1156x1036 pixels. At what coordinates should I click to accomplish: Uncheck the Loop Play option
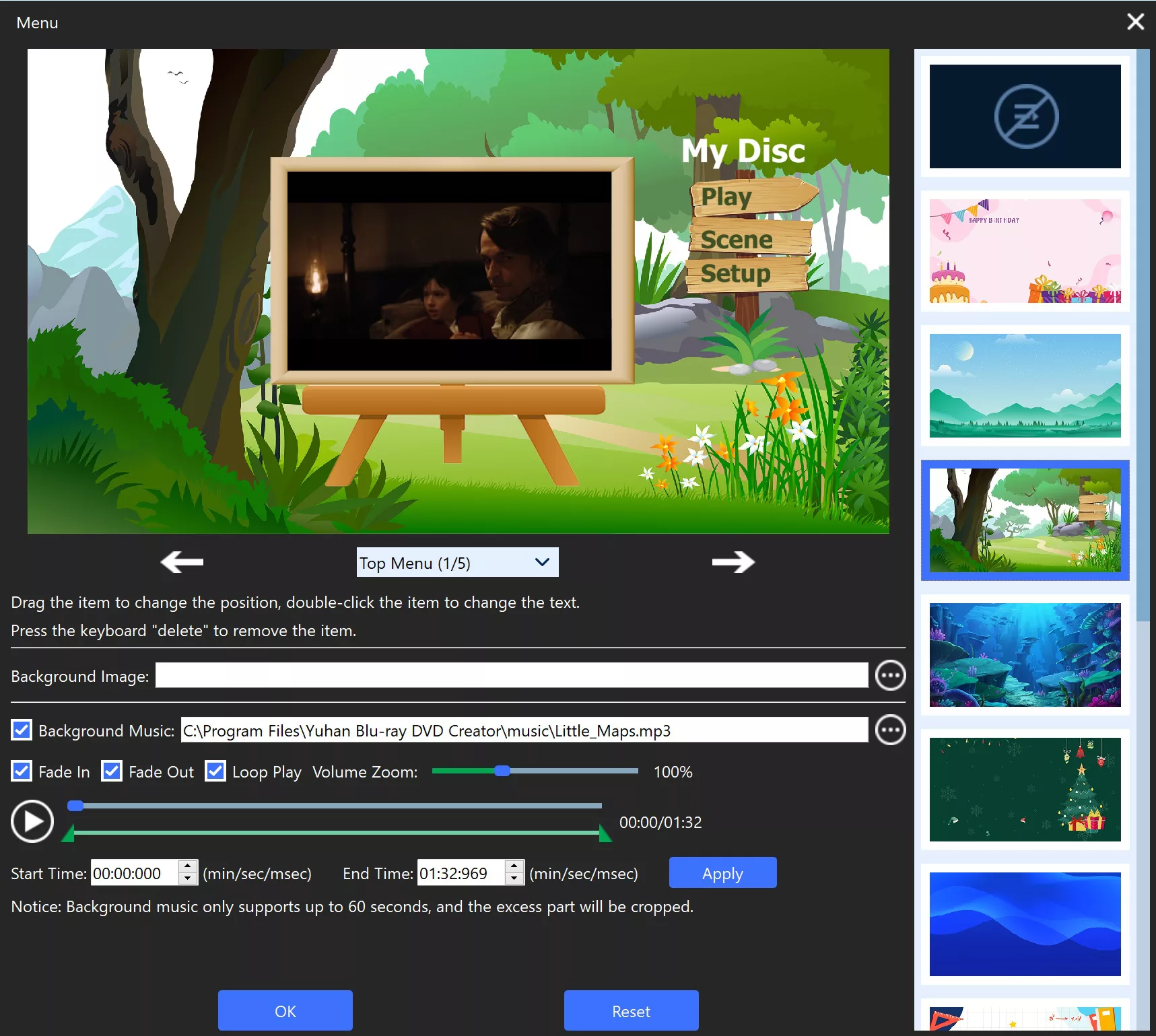[215, 771]
